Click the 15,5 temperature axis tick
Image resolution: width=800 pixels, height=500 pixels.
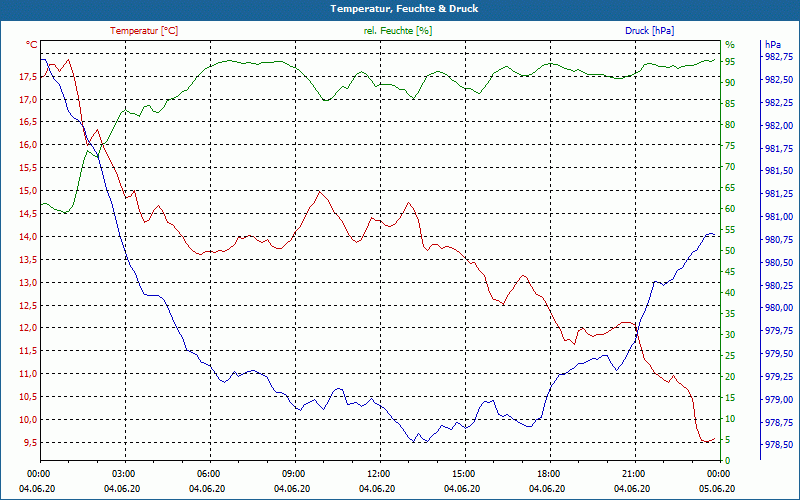click(x=28, y=168)
